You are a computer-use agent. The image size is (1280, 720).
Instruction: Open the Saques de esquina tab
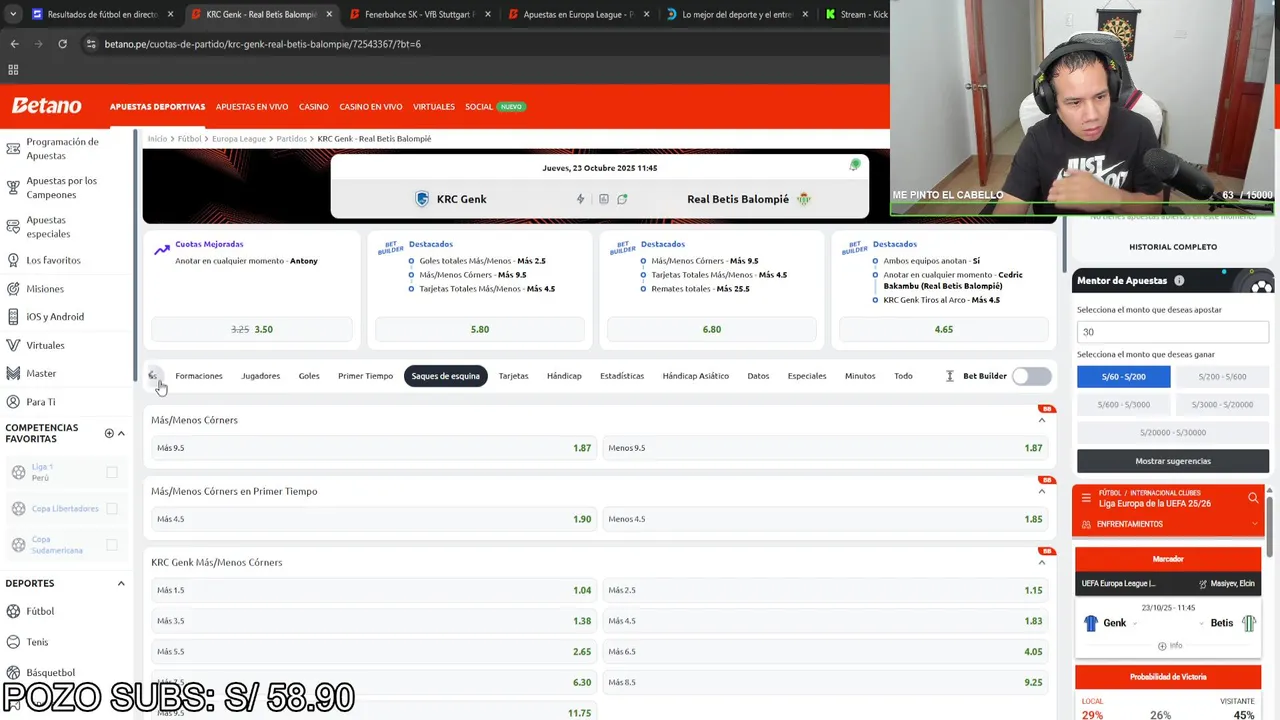(446, 376)
